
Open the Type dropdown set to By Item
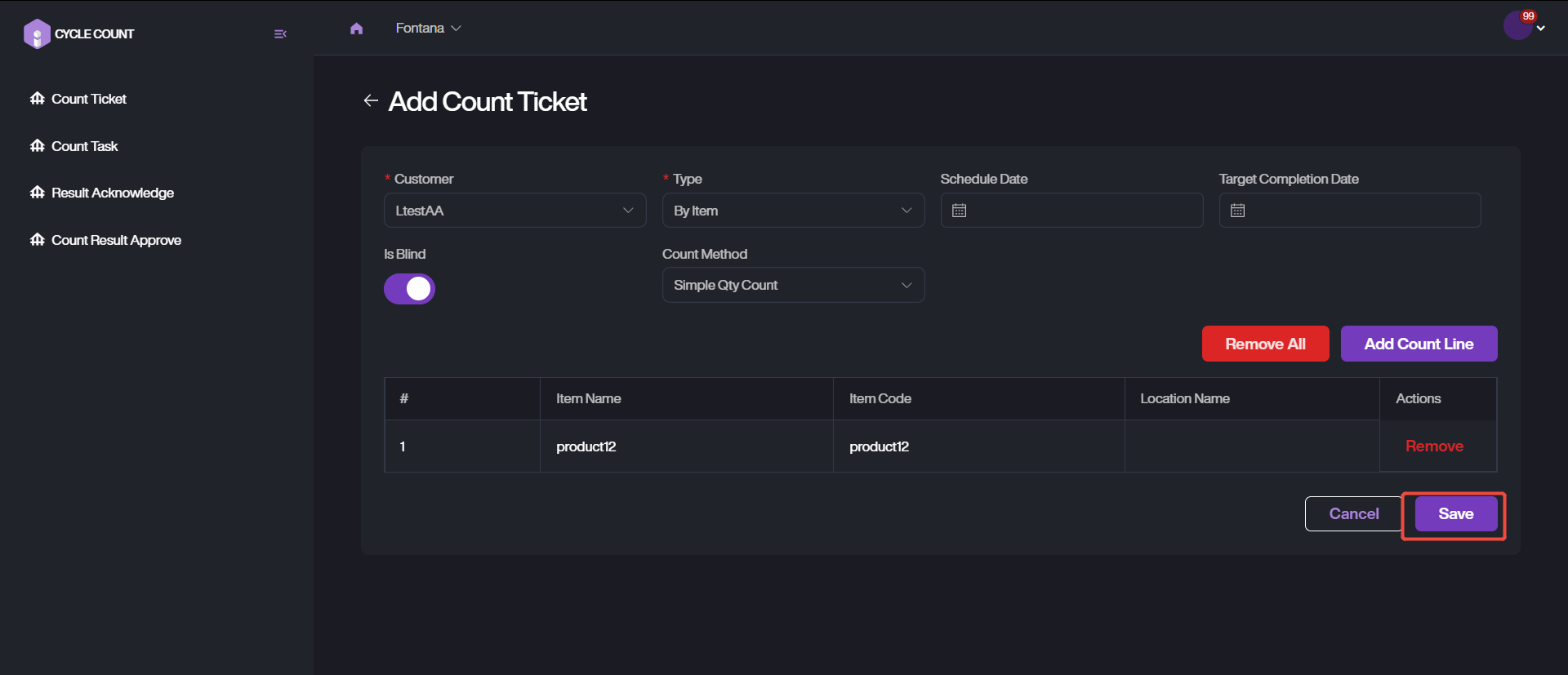coord(793,211)
